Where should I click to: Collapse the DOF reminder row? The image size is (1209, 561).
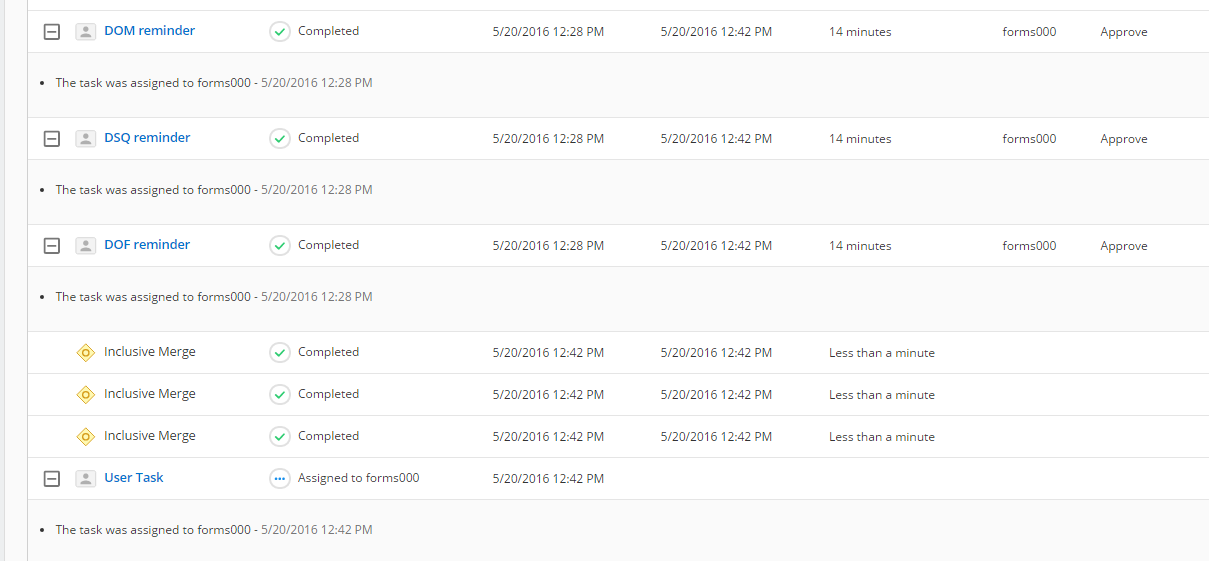coord(52,246)
